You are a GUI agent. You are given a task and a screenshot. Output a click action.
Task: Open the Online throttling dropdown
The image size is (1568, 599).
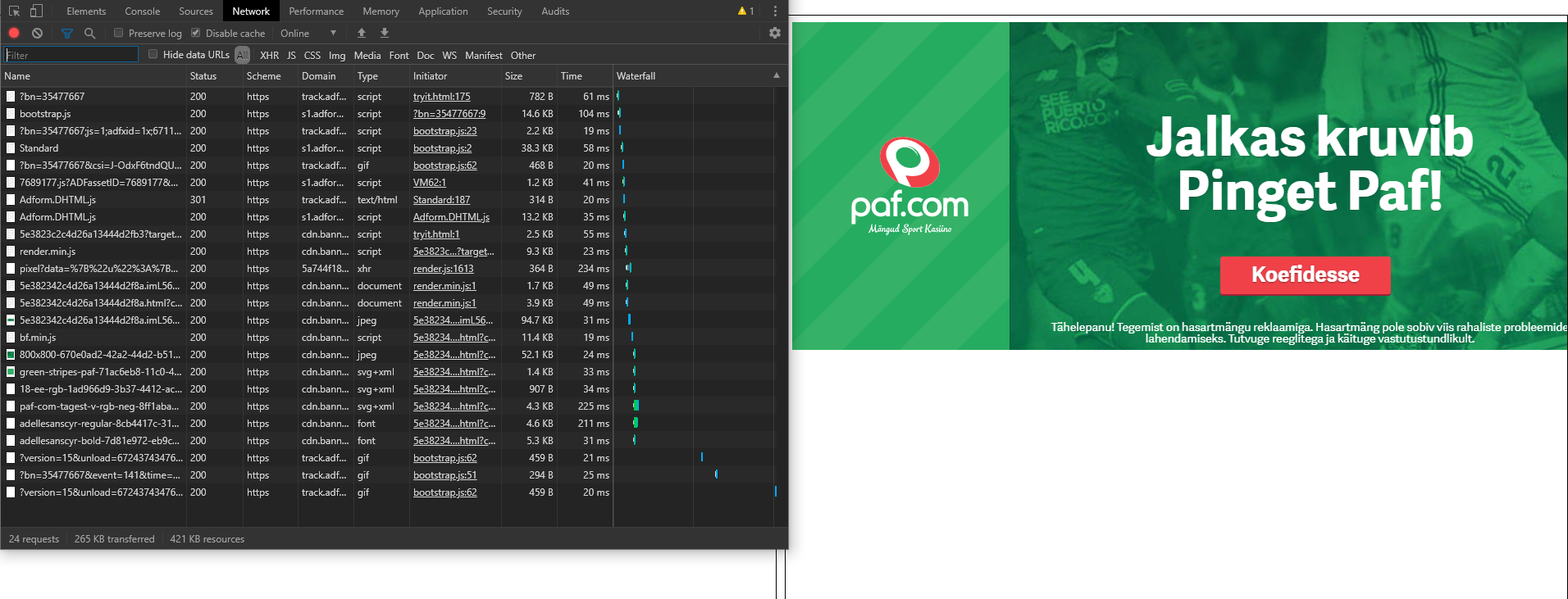pyautogui.click(x=308, y=33)
